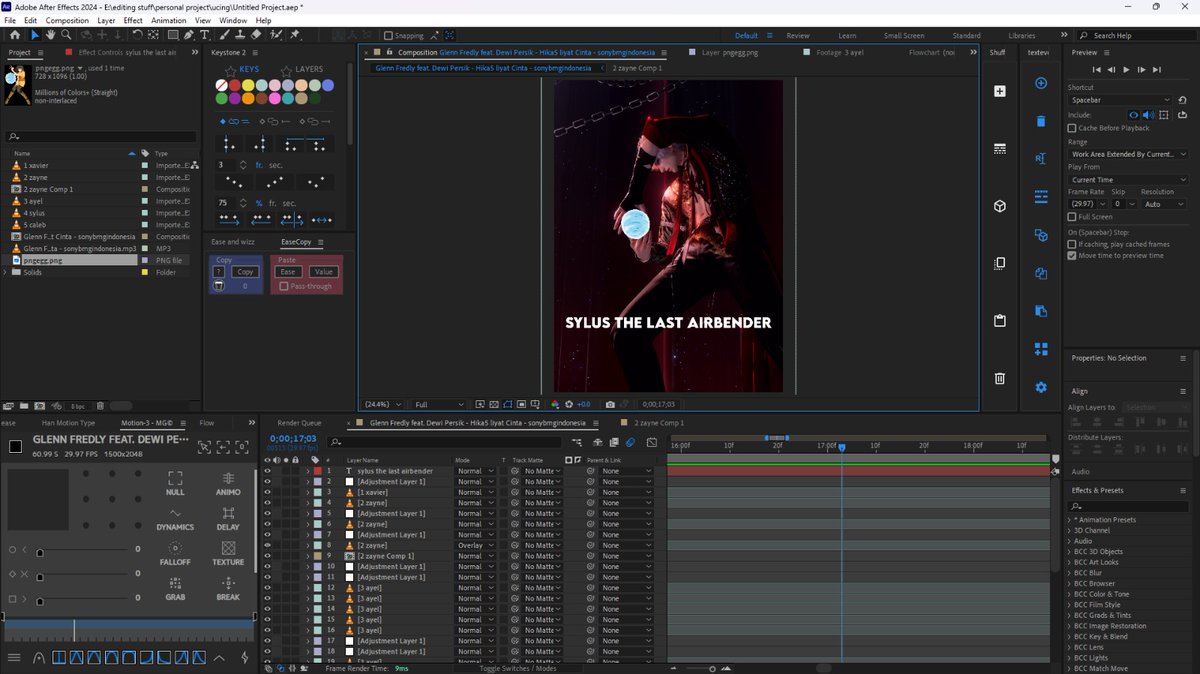
Task: Move the timeline zoom slider handle
Action: [x=712, y=668]
